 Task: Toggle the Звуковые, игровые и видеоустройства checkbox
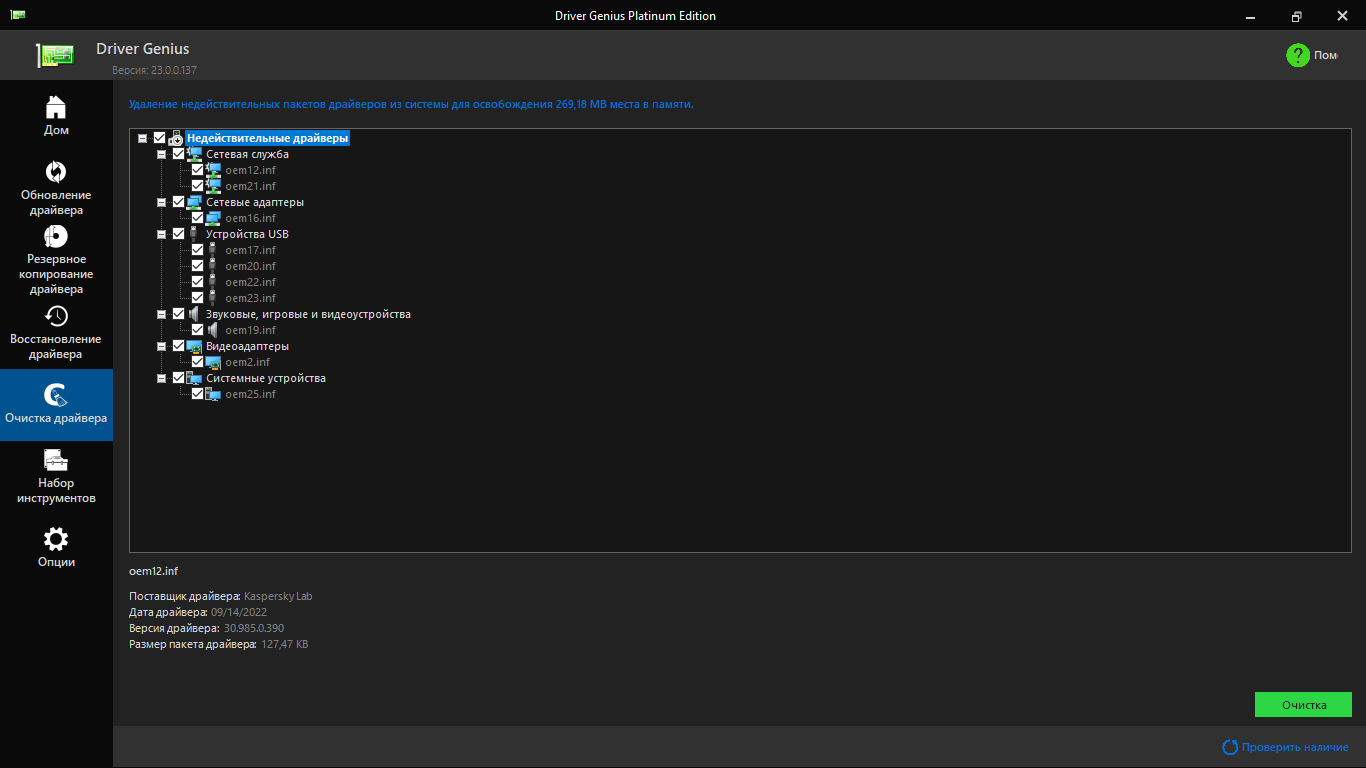click(x=178, y=314)
